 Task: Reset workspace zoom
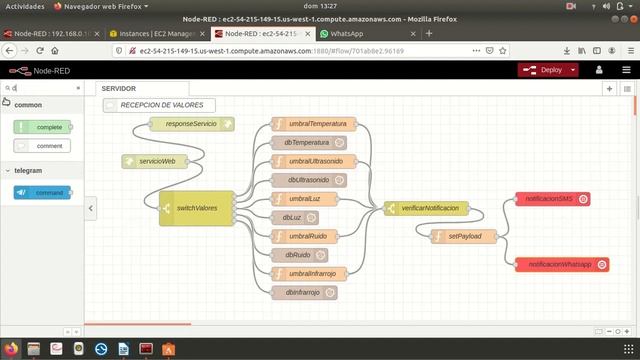618,331
